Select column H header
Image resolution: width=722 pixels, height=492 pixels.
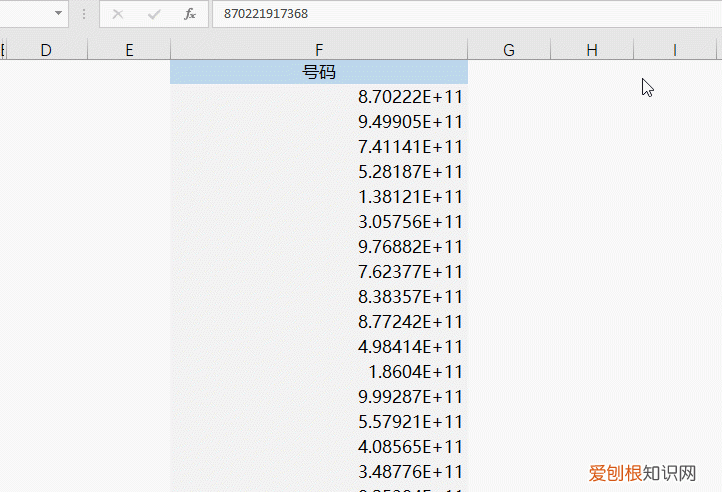(x=592, y=49)
